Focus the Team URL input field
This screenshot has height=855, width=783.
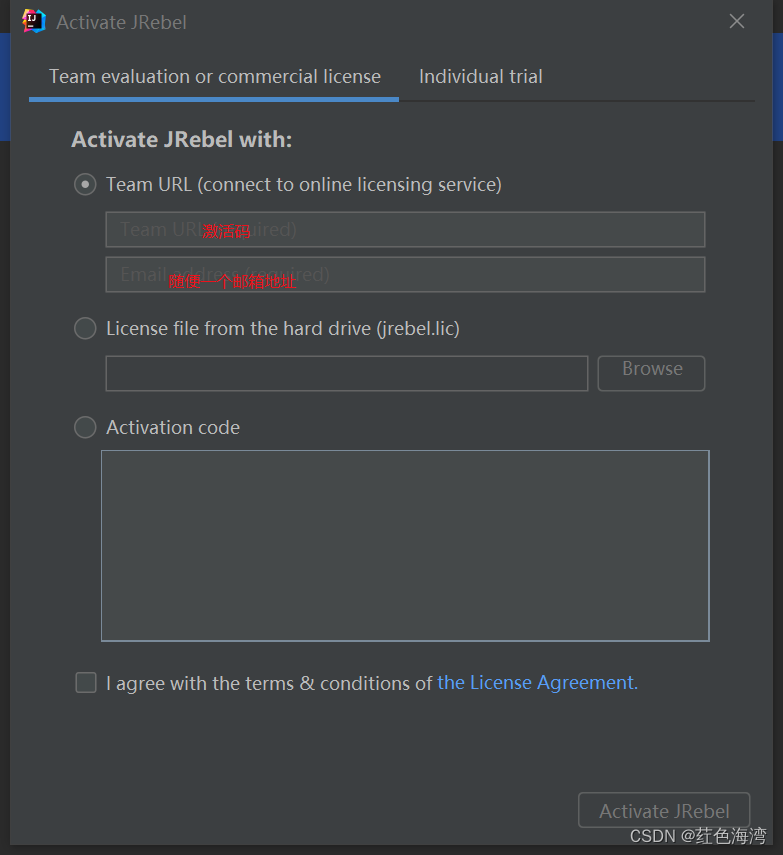coord(405,230)
